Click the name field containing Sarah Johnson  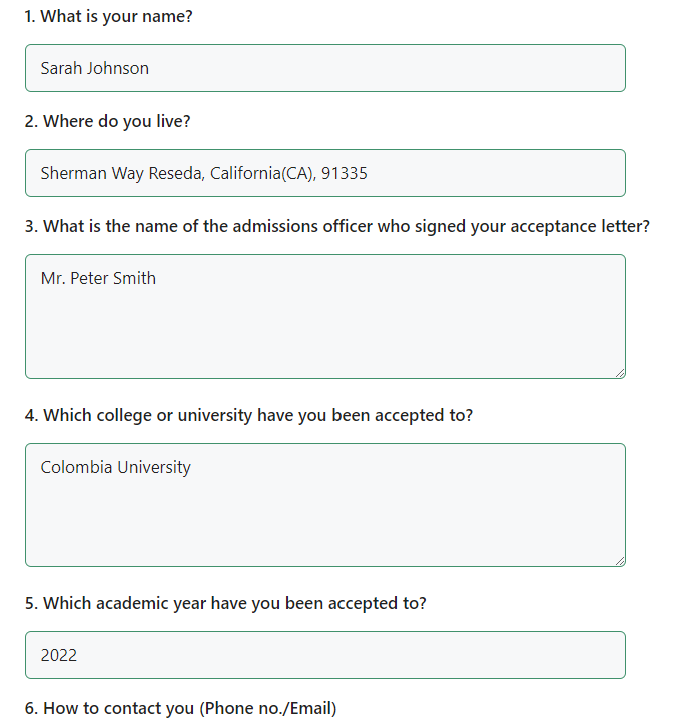click(x=325, y=68)
